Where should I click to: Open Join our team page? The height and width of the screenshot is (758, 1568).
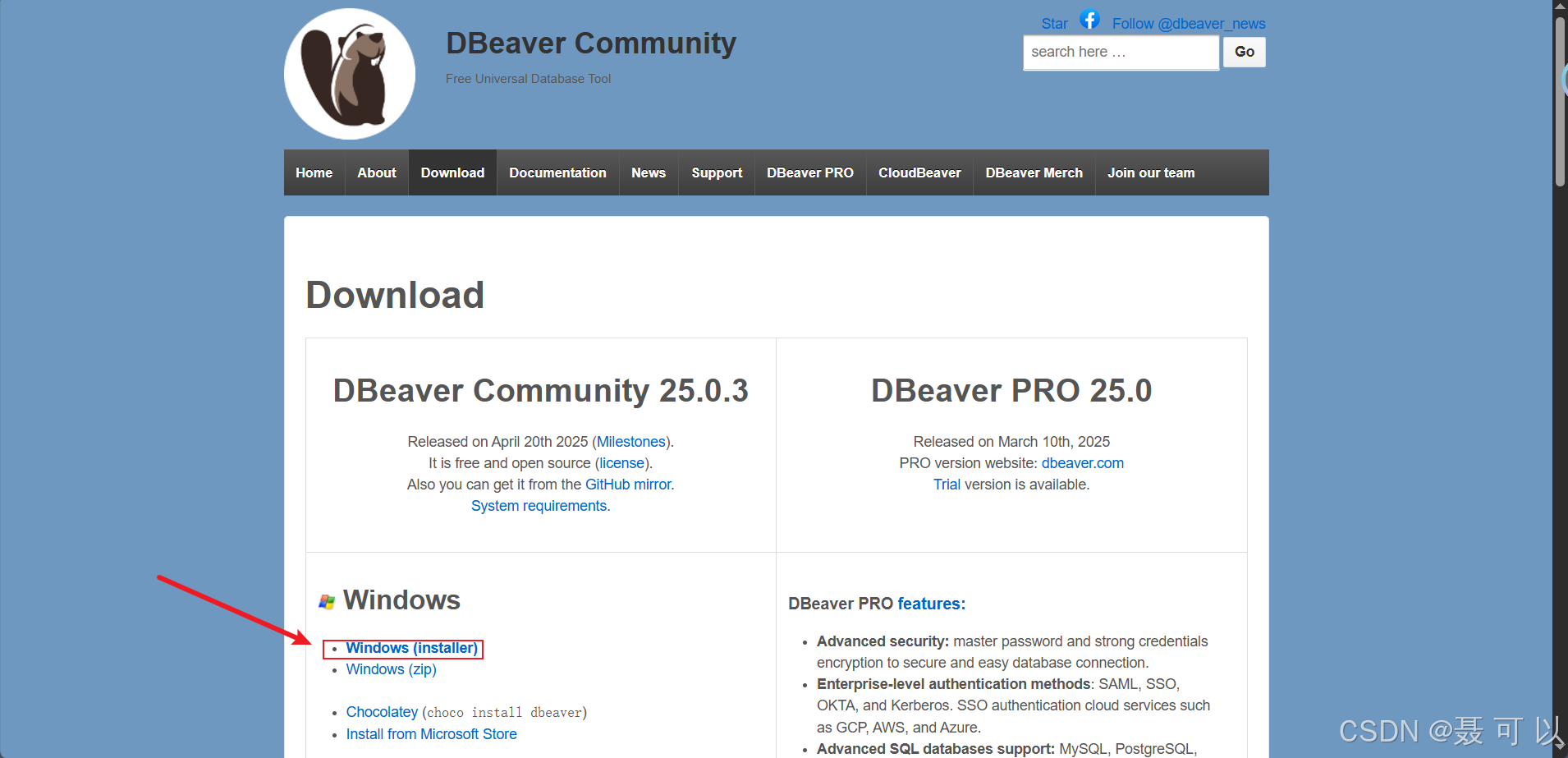(1151, 172)
